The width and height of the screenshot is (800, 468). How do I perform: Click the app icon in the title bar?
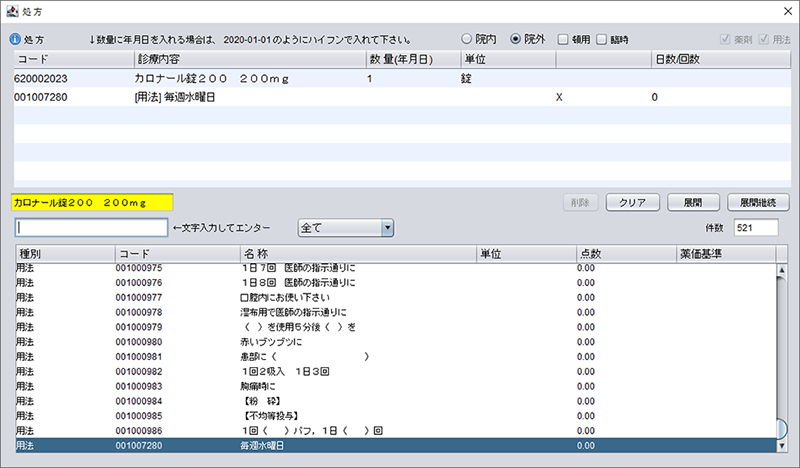tap(11, 10)
